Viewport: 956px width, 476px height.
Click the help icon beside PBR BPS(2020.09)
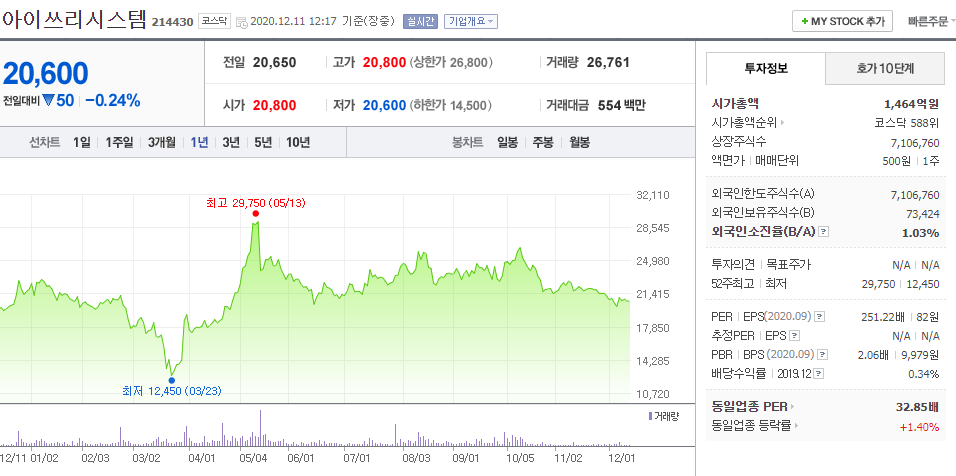[823, 354]
